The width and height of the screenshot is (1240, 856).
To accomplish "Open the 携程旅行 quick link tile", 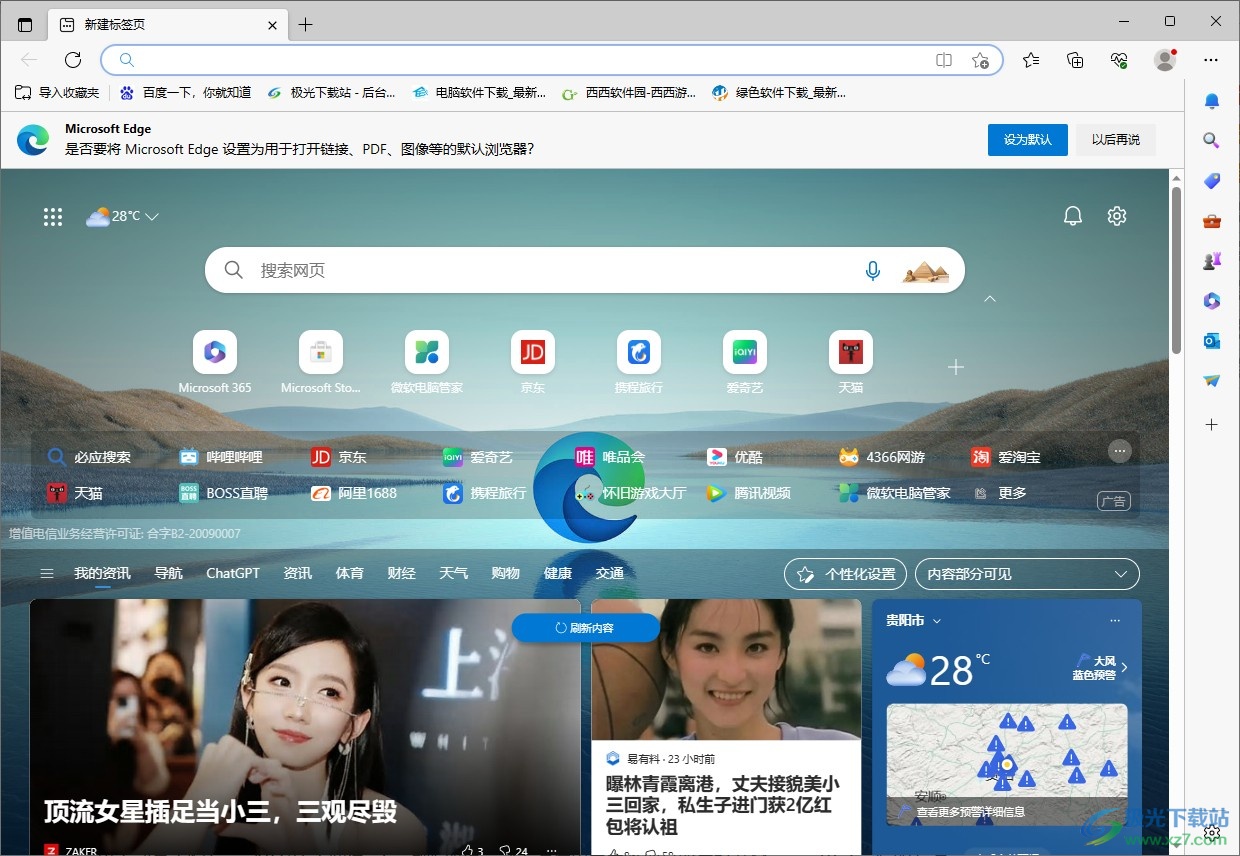I will pos(639,362).
